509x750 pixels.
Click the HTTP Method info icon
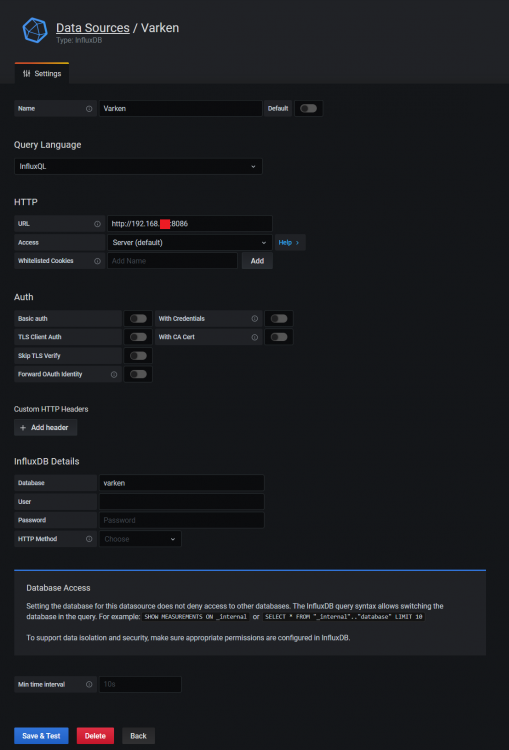[x=89, y=539]
